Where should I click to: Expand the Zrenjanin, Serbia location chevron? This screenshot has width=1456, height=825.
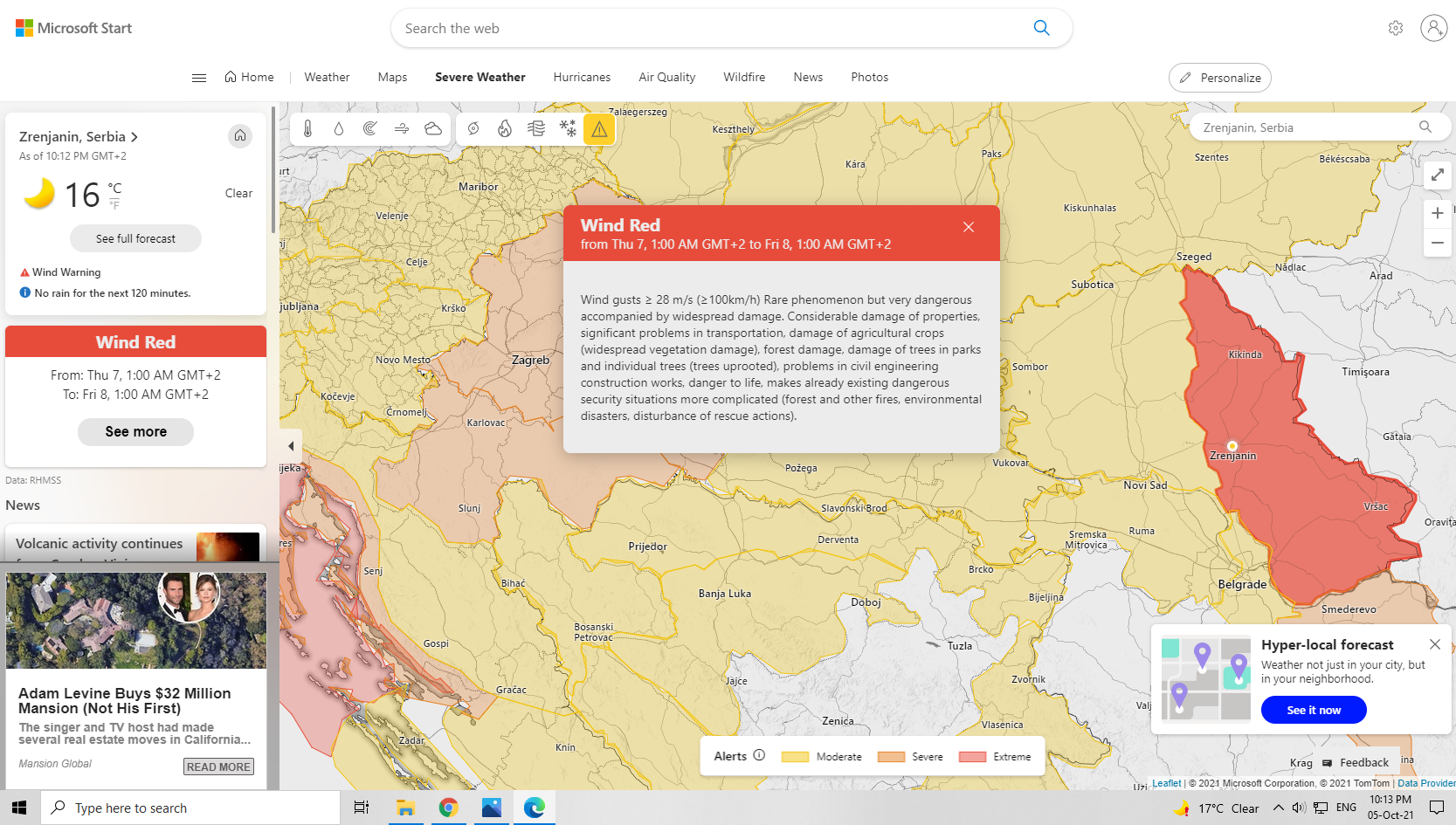[135, 137]
